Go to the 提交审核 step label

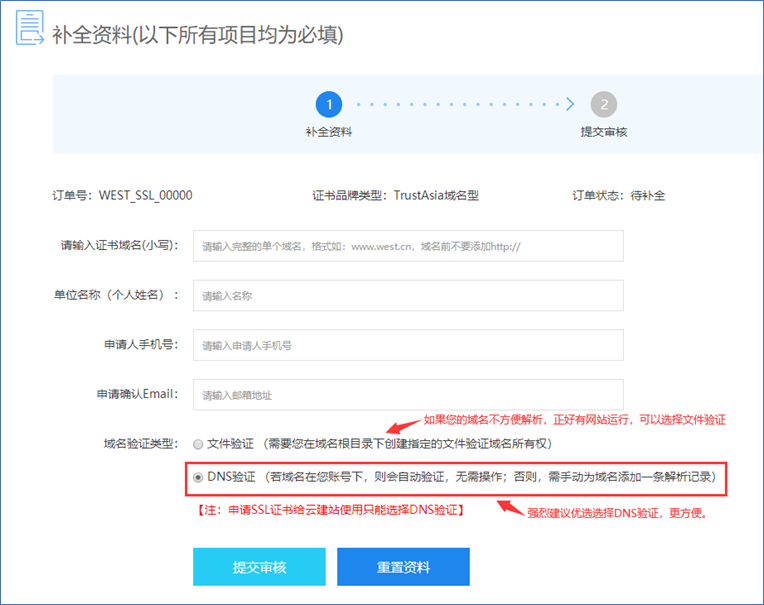point(603,132)
